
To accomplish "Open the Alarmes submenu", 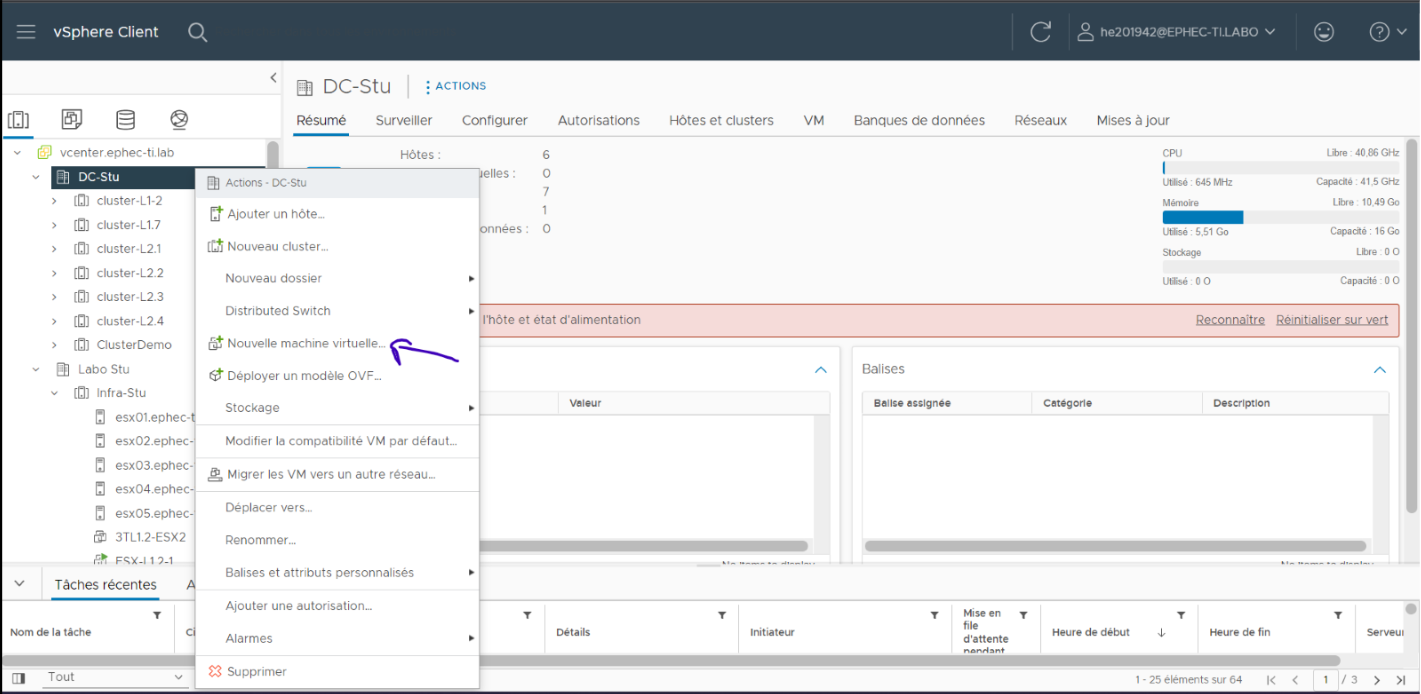I will pos(337,638).
